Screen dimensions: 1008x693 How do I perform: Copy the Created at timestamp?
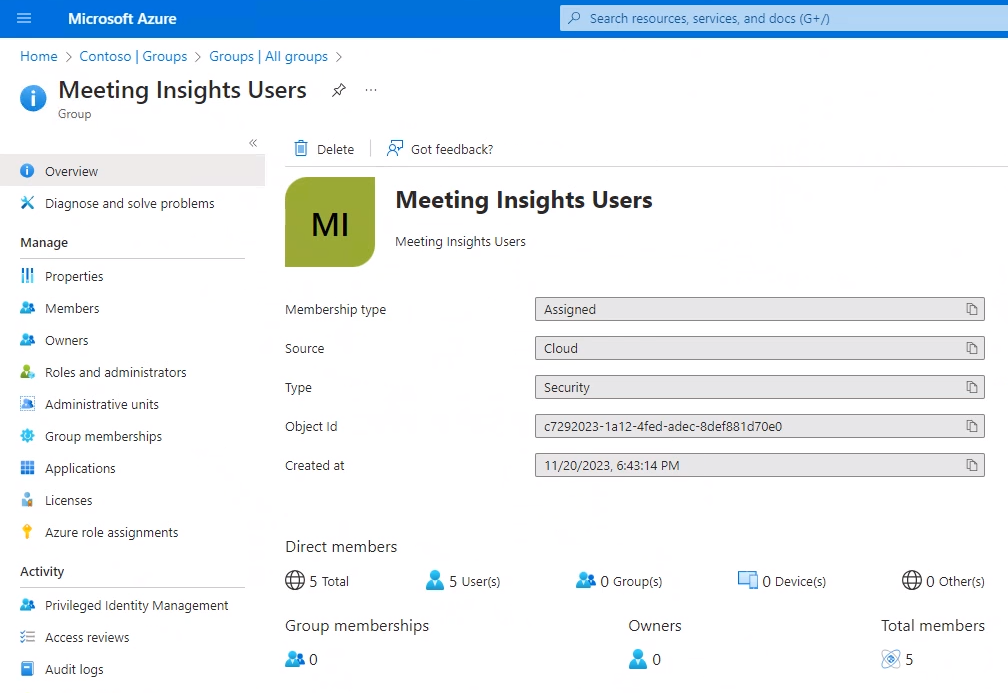(x=971, y=466)
